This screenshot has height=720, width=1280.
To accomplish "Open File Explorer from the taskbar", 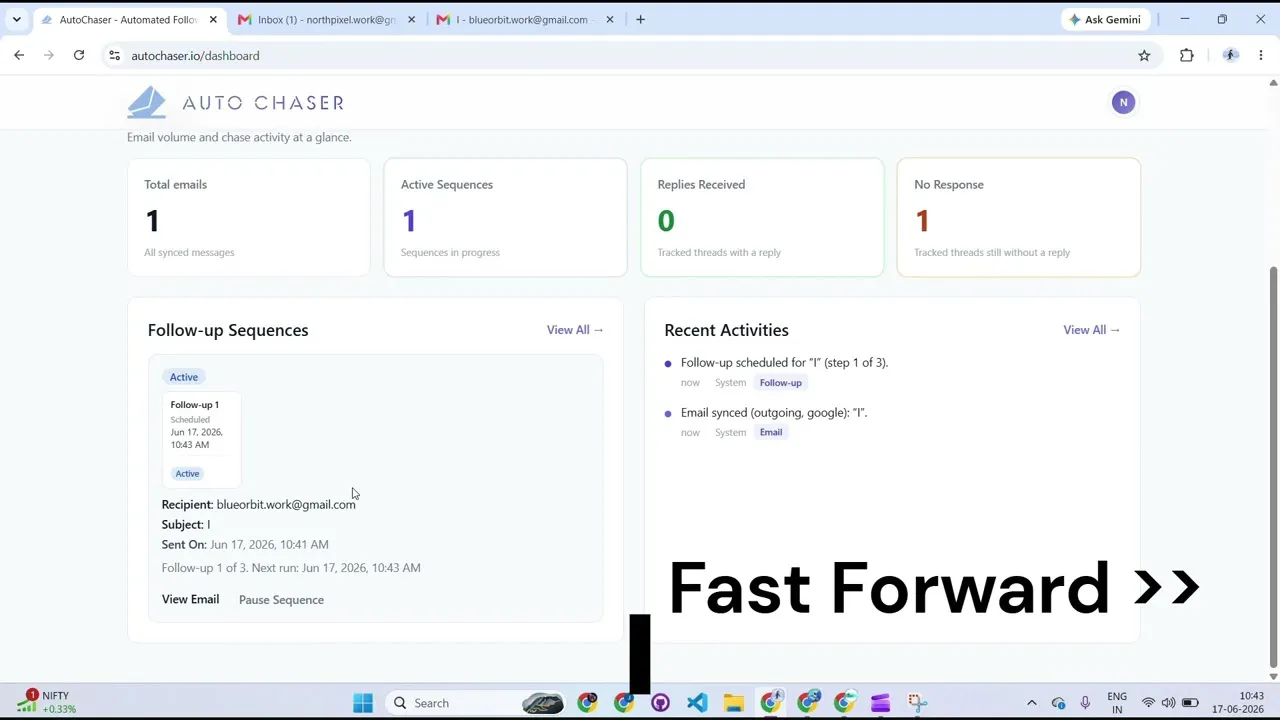I will tap(734, 703).
